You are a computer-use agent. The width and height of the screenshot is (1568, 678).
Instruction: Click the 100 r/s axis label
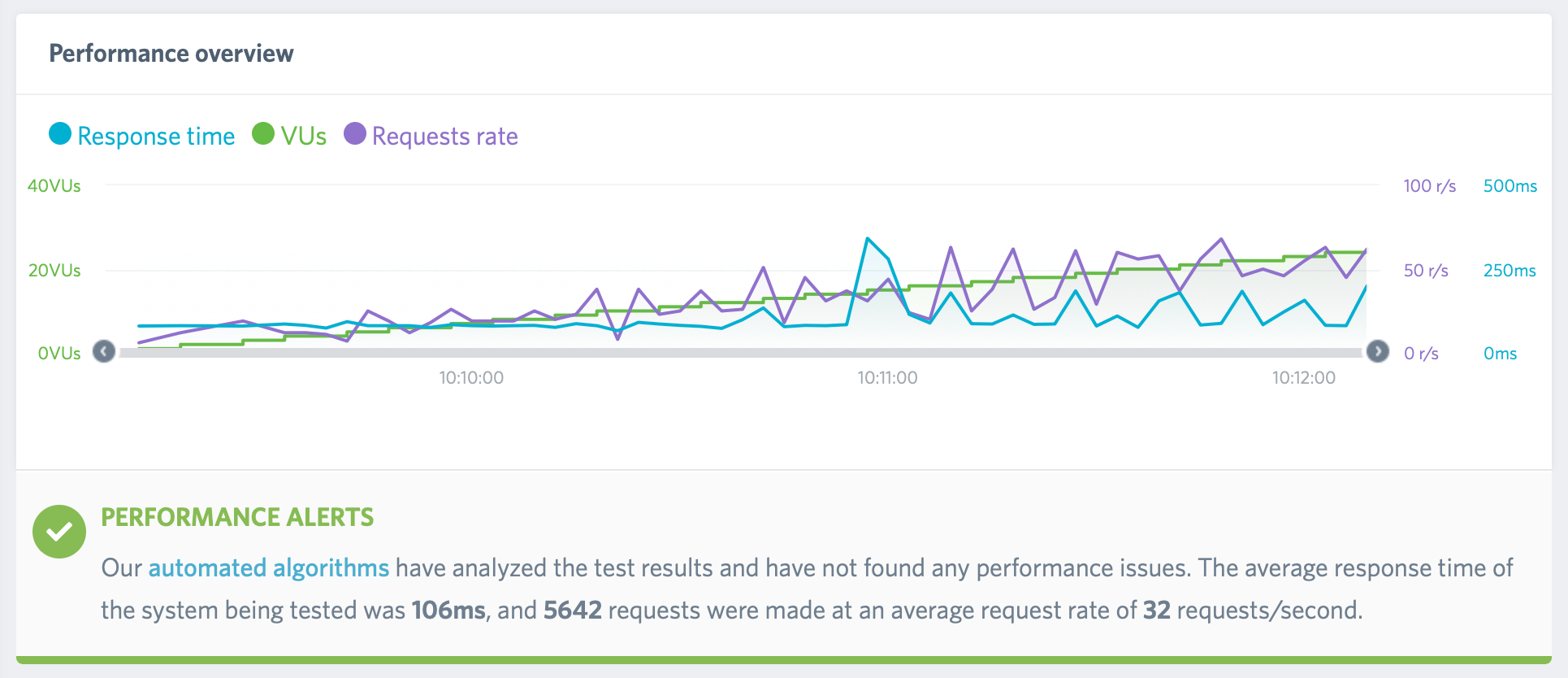(1429, 185)
